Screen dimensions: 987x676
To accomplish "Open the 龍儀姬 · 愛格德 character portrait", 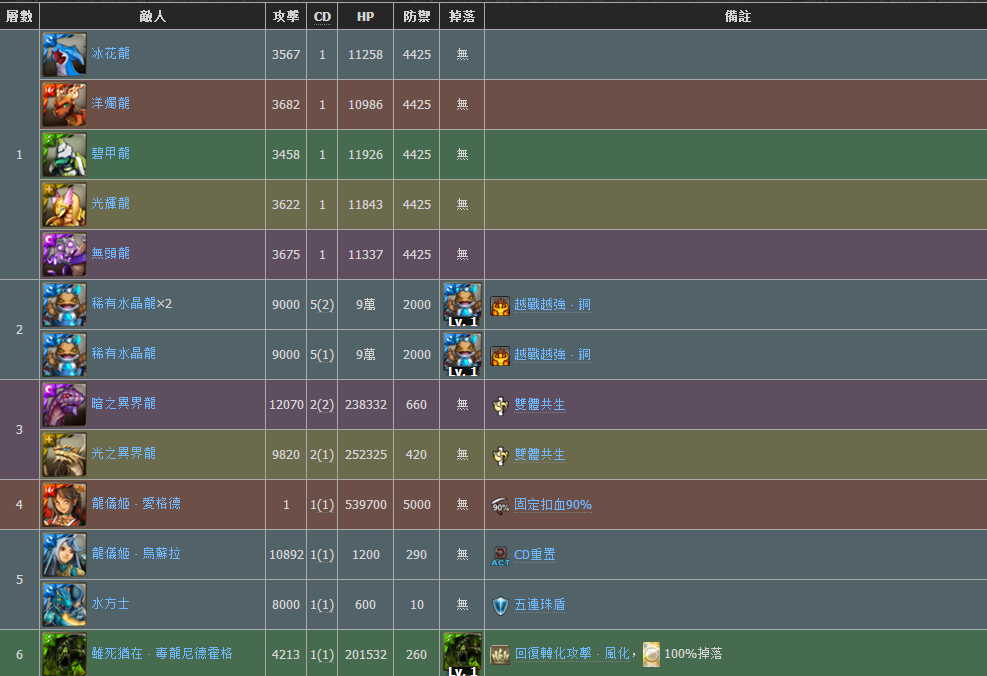I will pyautogui.click(x=64, y=504).
